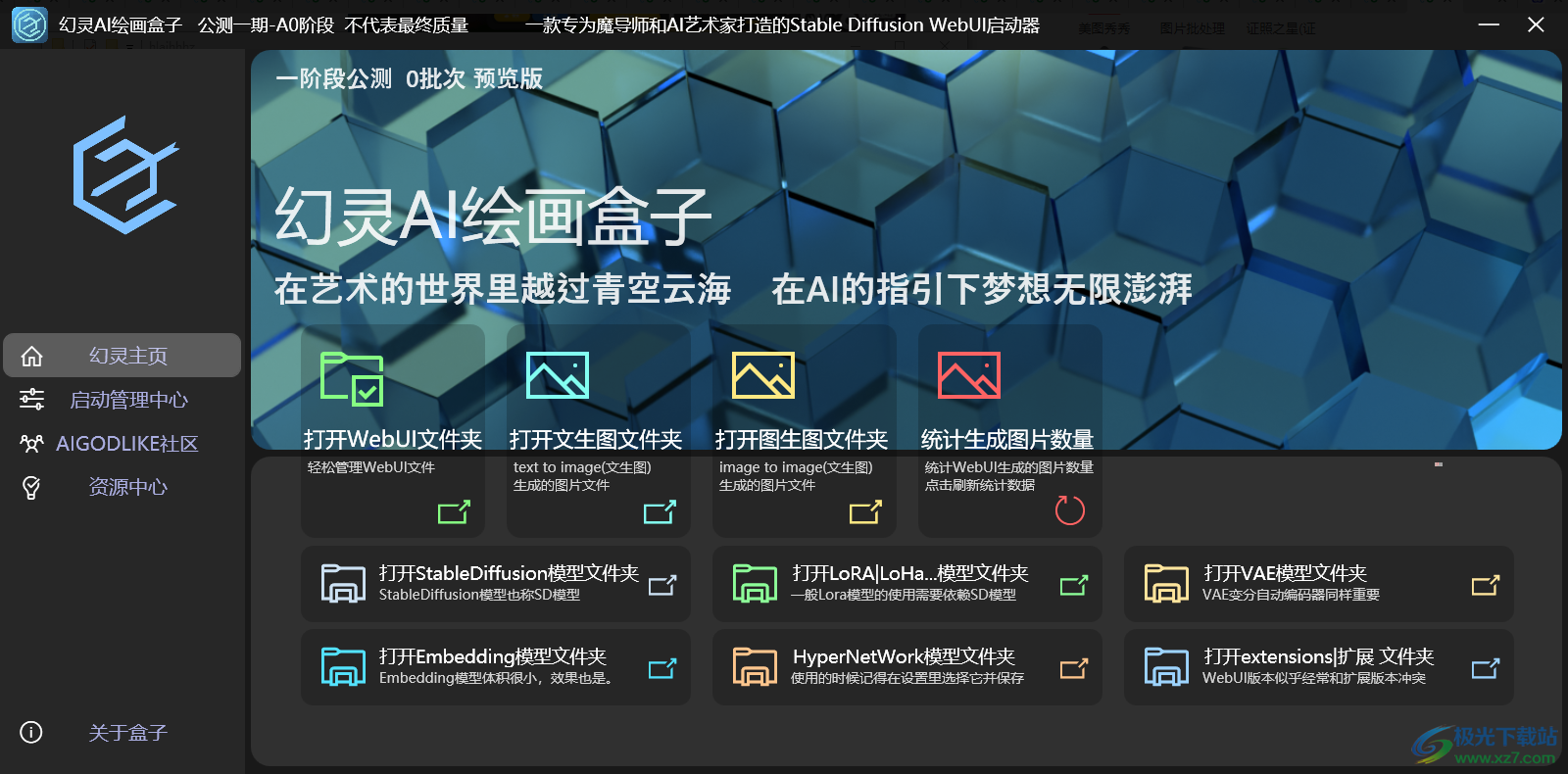This screenshot has width=1568, height=774.
Task: Click the red image icon for 统计生成图片数量
Action: pos(969,375)
